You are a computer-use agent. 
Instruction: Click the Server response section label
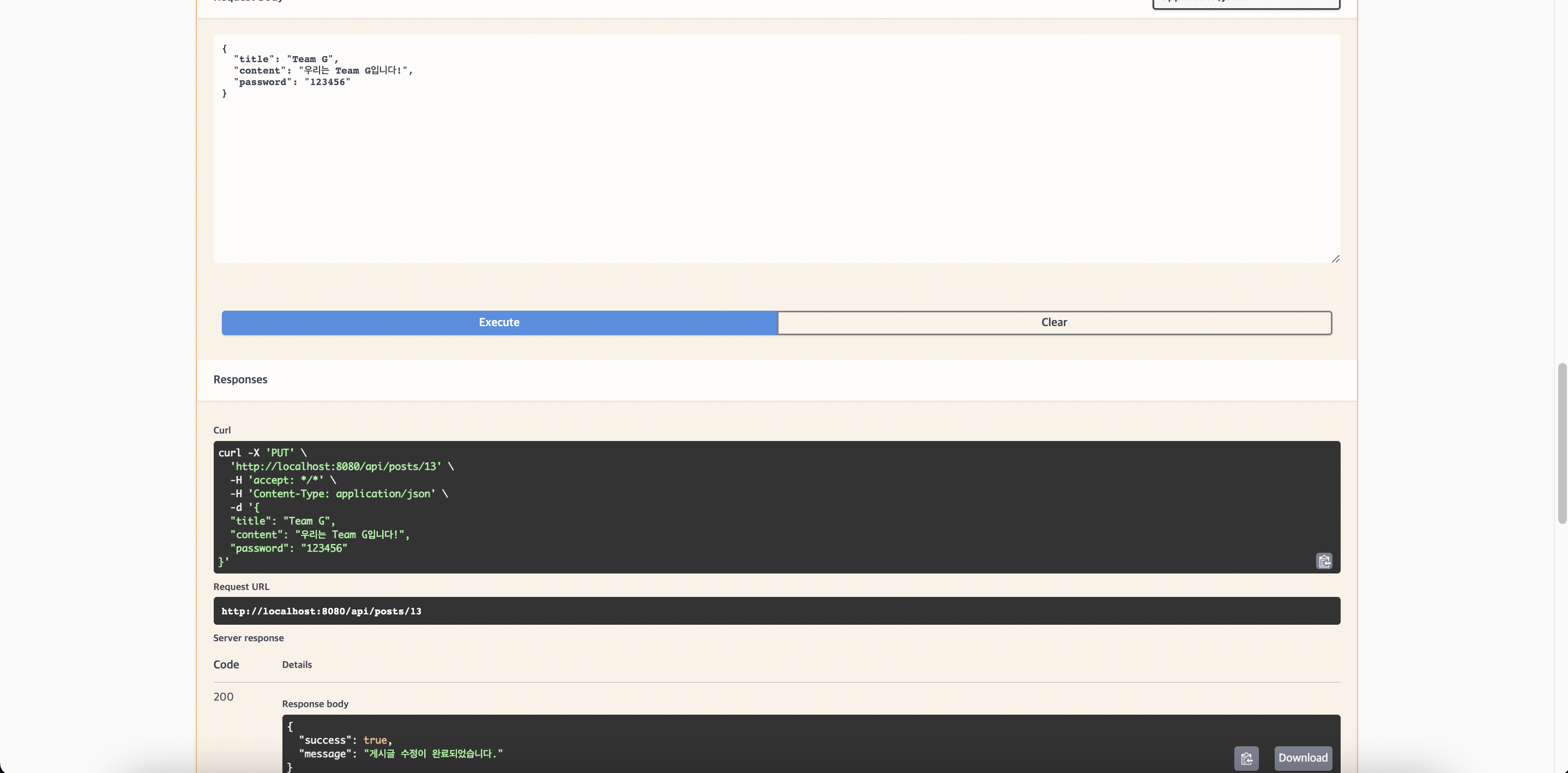point(249,638)
